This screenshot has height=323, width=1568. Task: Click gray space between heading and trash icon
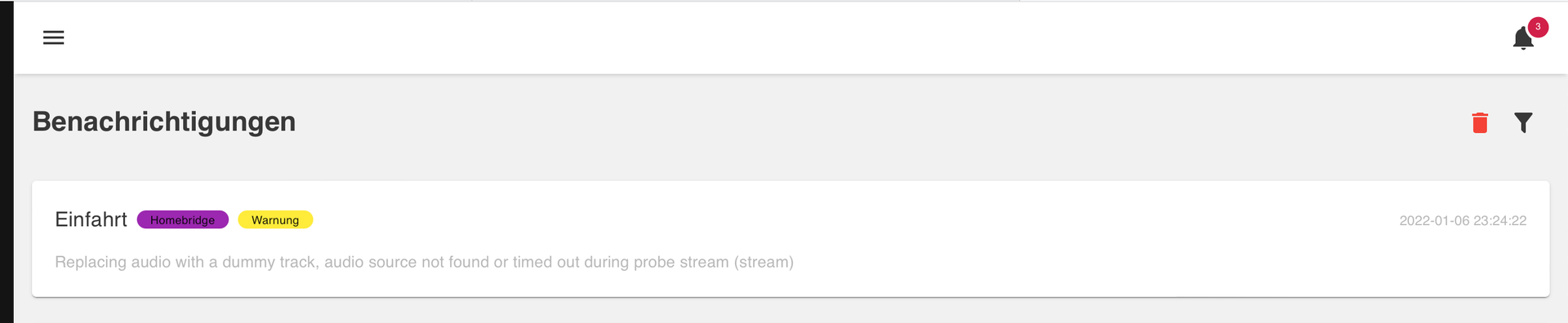882,122
